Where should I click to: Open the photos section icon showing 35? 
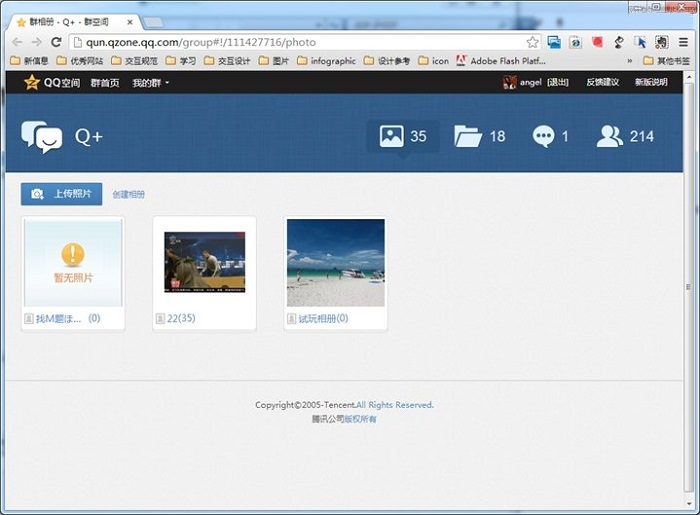391,136
